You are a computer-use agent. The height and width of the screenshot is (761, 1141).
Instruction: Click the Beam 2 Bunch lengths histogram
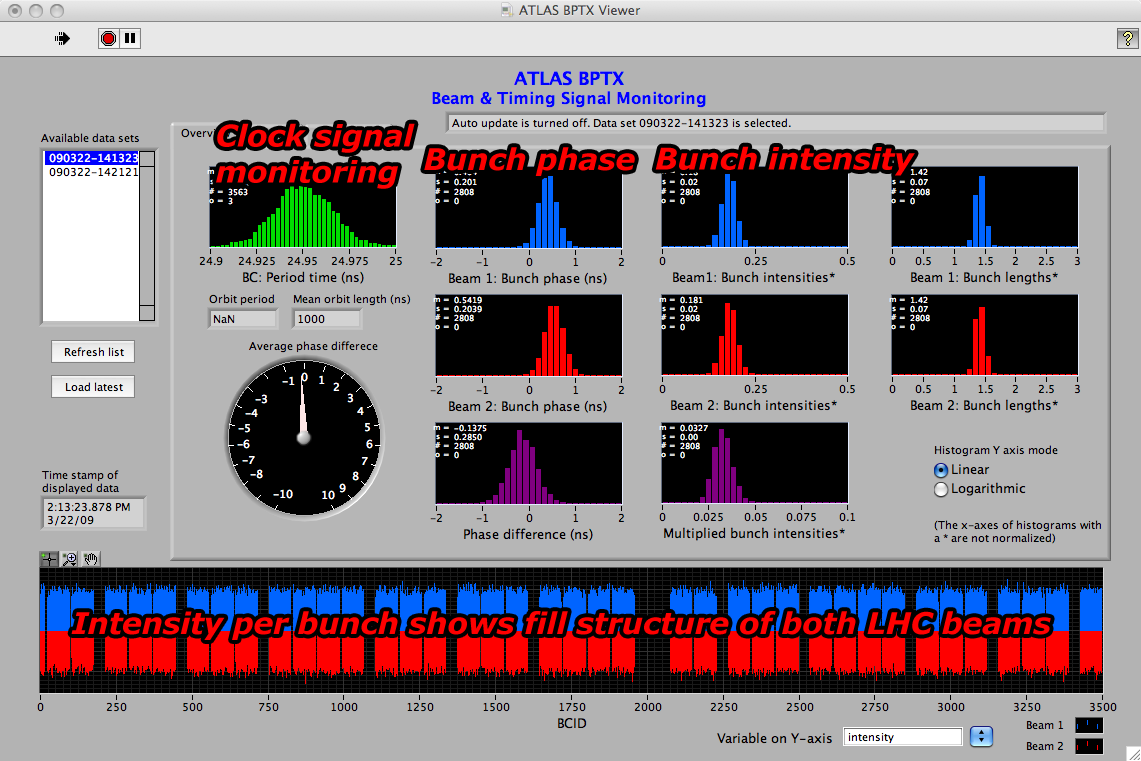click(x=985, y=335)
